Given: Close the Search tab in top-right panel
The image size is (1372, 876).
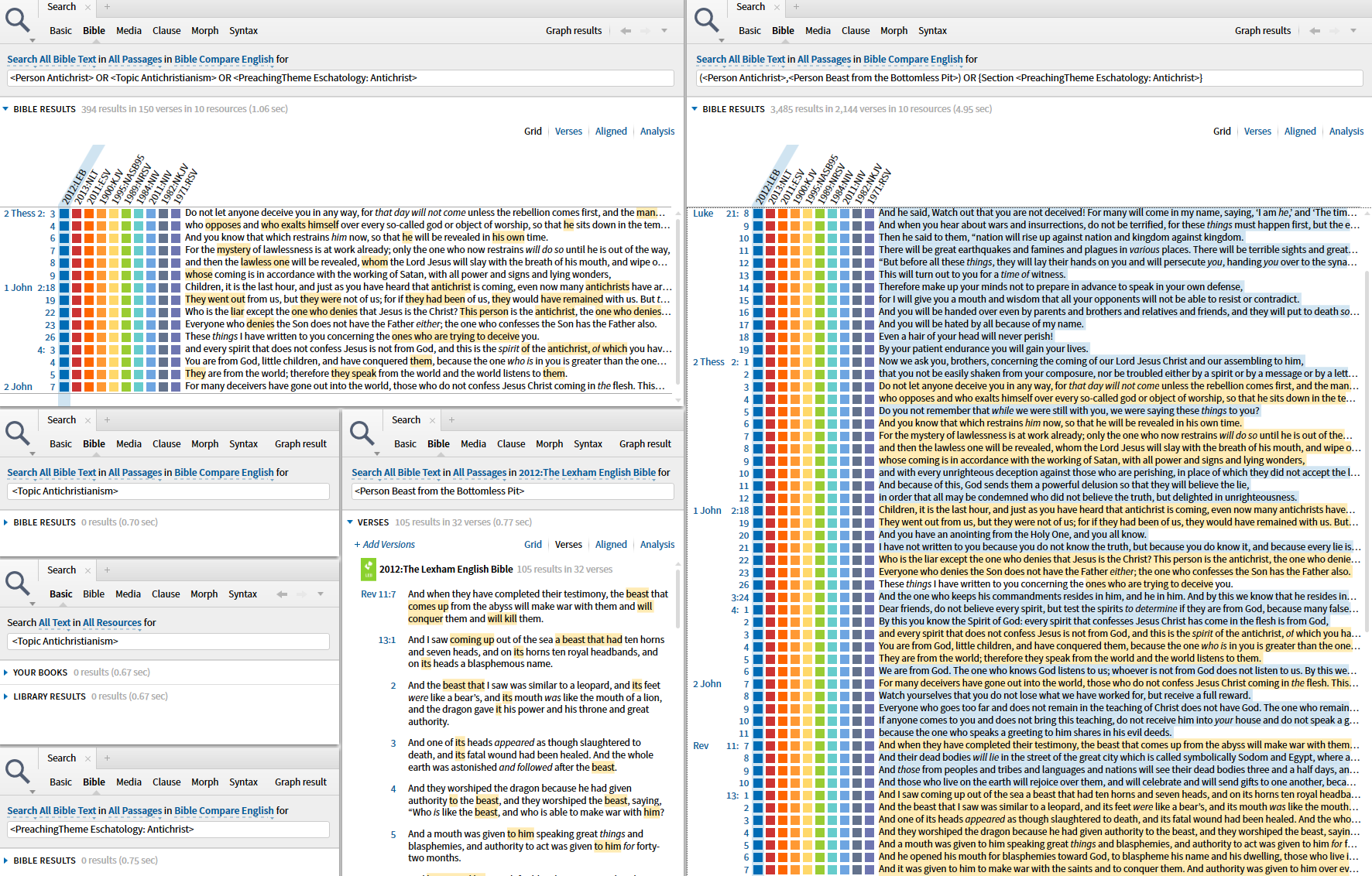Looking at the screenshot, I should point(777,8).
